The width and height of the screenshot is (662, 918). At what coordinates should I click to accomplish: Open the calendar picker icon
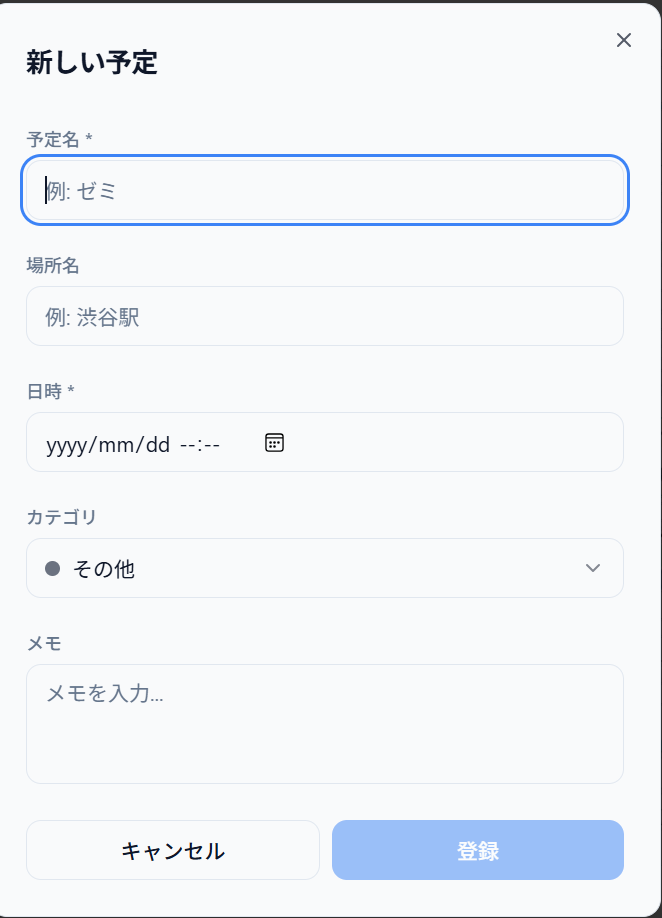click(x=274, y=442)
